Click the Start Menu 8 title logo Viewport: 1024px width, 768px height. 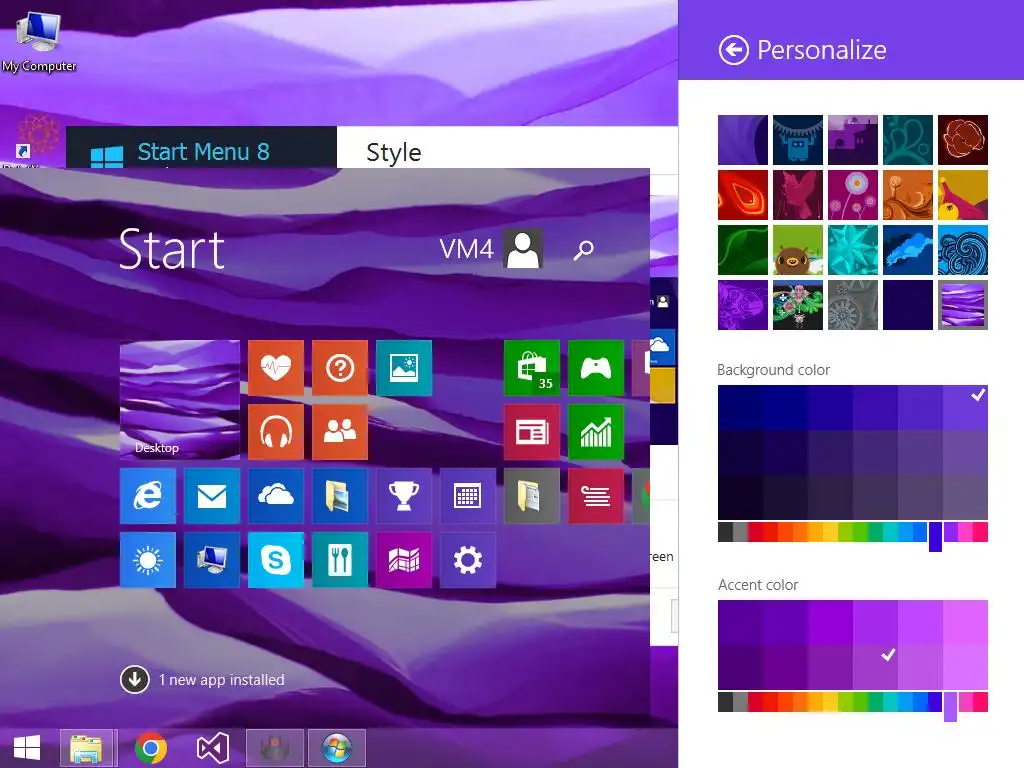[106, 157]
